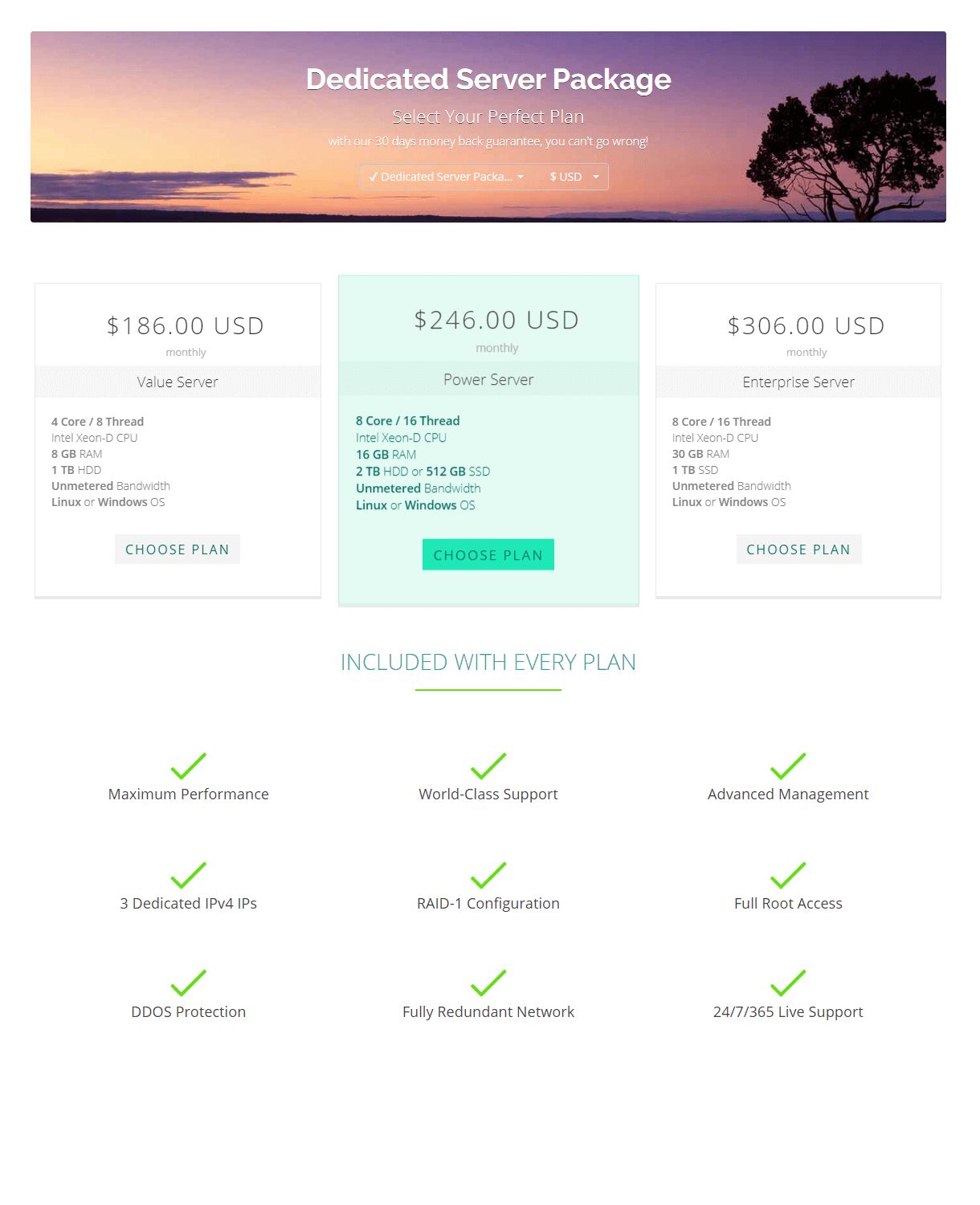Image resolution: width=980 pixels, height=1205 pixels.
Task: Click the Enterprise Server plan heading
Action: click(x=798, y=382)
